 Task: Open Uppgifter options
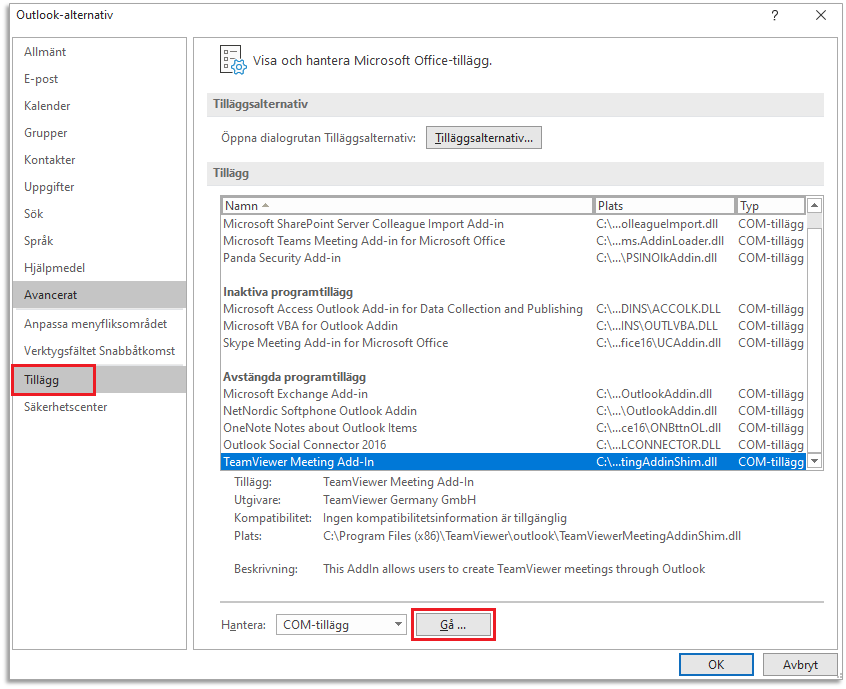tap(99, 187)
